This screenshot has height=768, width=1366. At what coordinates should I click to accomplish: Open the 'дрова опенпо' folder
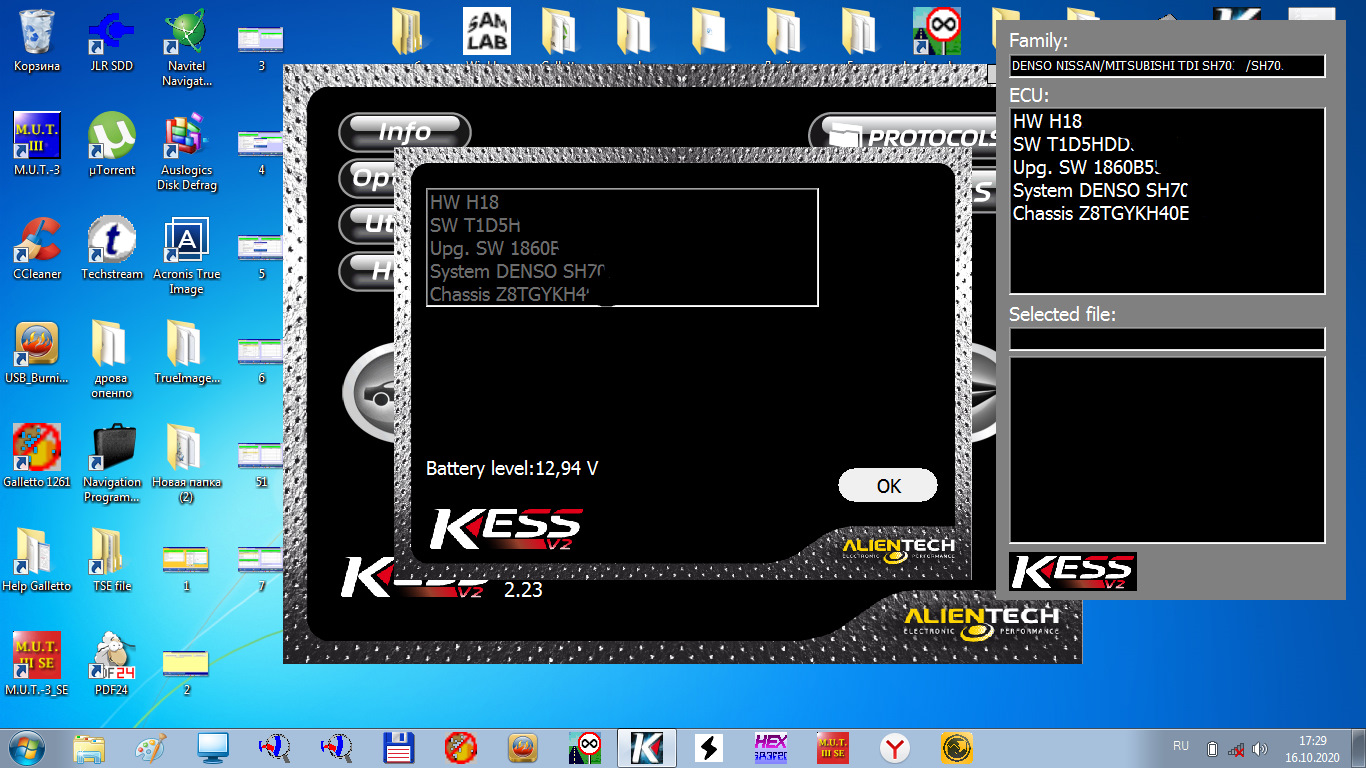(x=112, y=360)
